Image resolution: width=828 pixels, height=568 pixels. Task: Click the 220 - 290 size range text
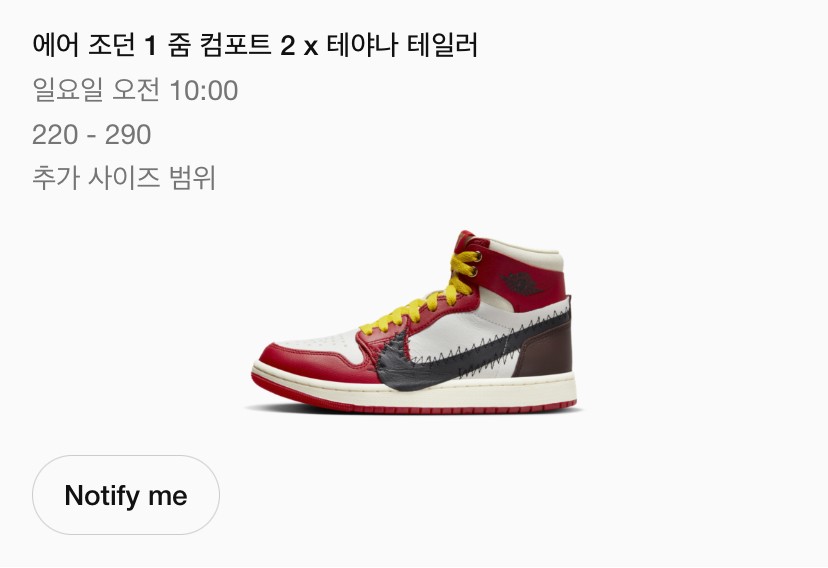91,135
